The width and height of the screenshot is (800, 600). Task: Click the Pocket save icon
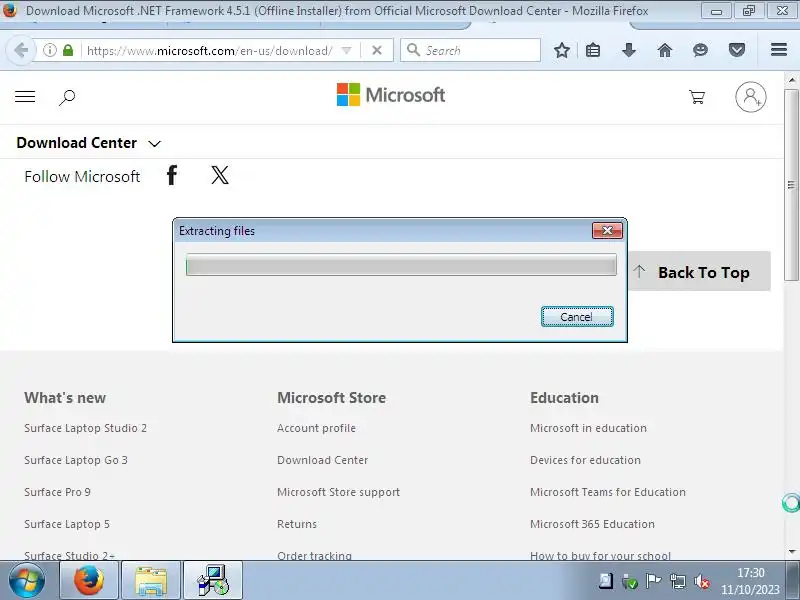tap(737, 50)
